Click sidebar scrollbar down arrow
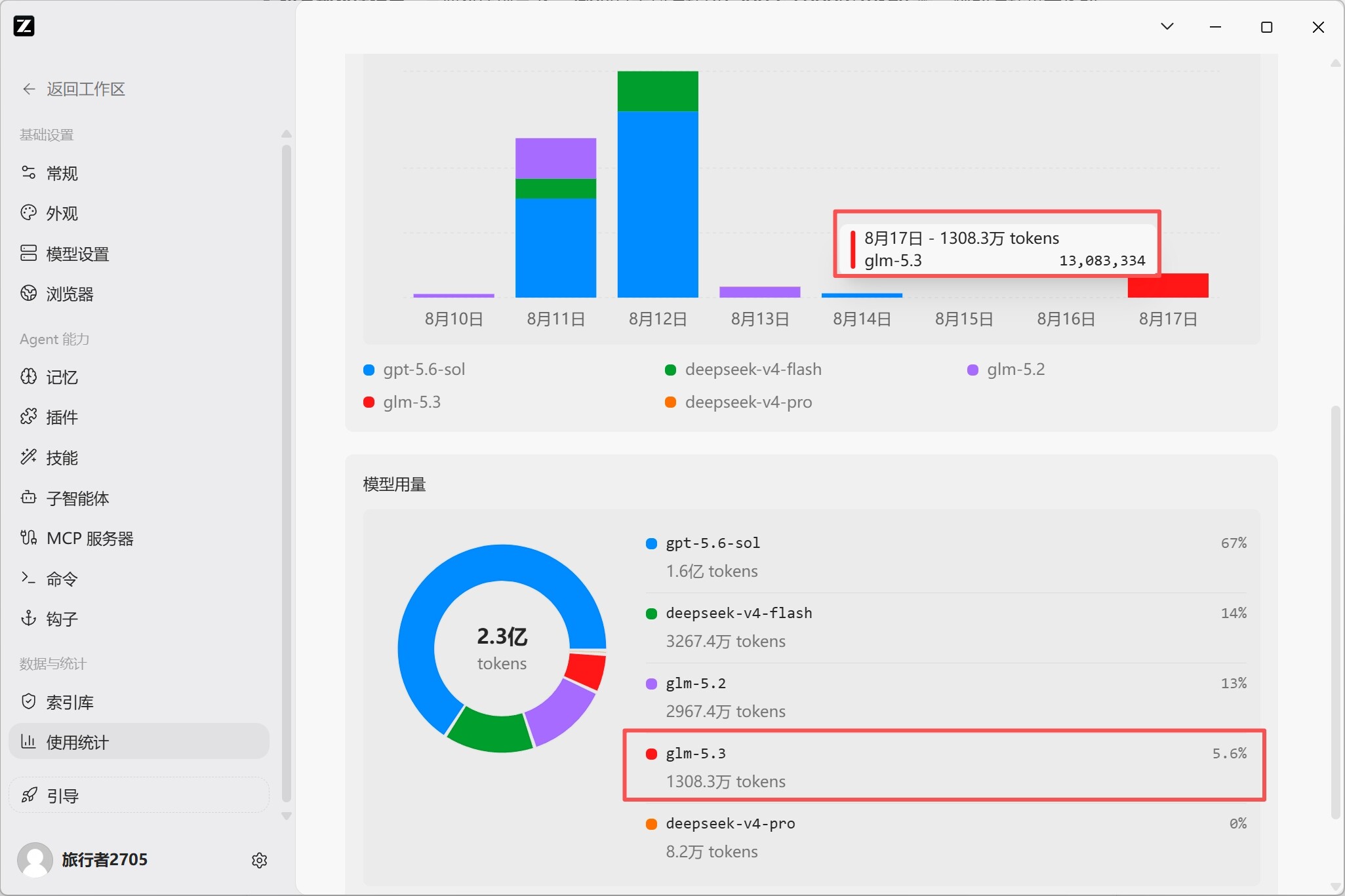 (x=286, y=816)
